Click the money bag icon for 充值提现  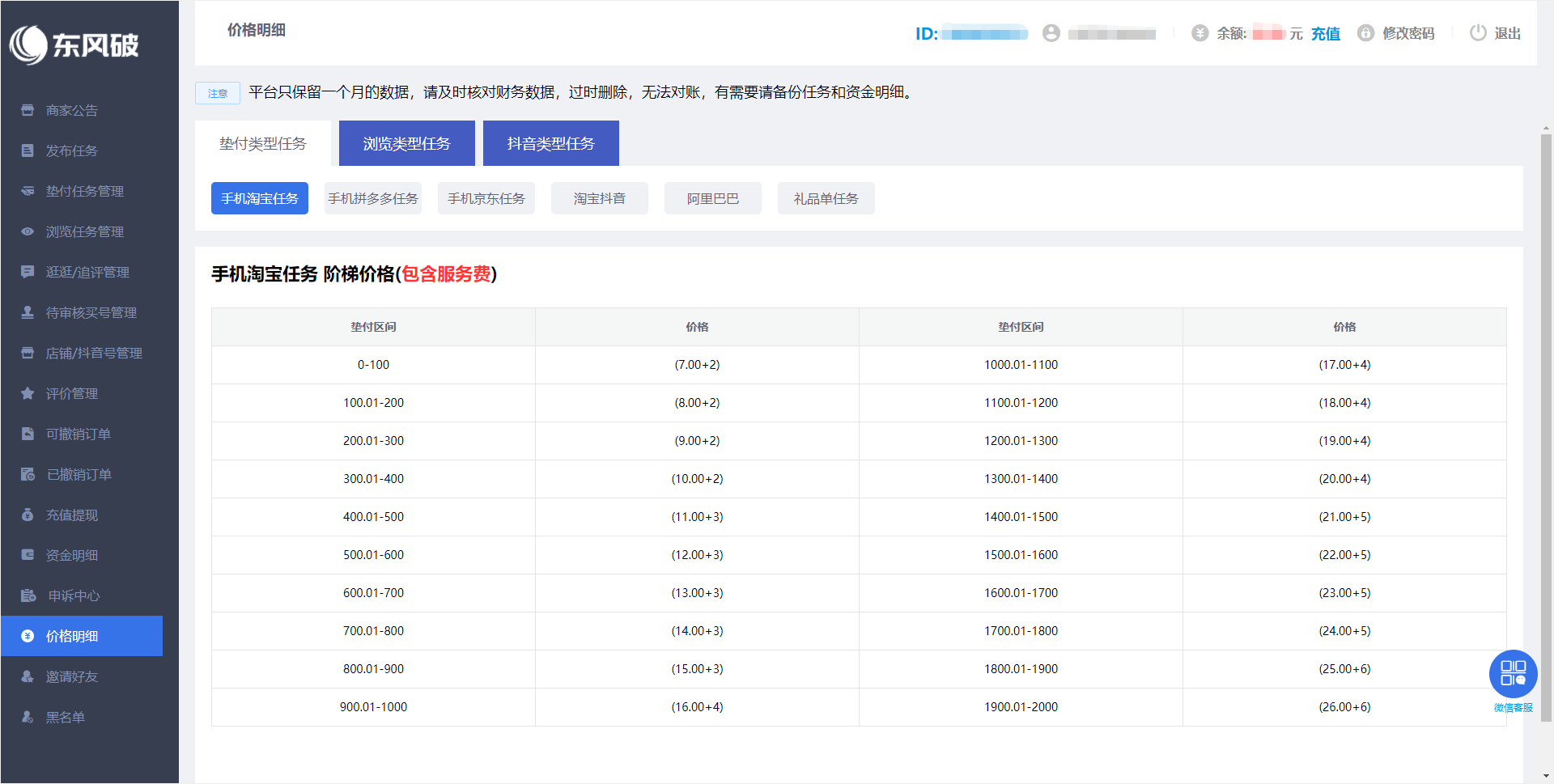click(x=28, y=515)
